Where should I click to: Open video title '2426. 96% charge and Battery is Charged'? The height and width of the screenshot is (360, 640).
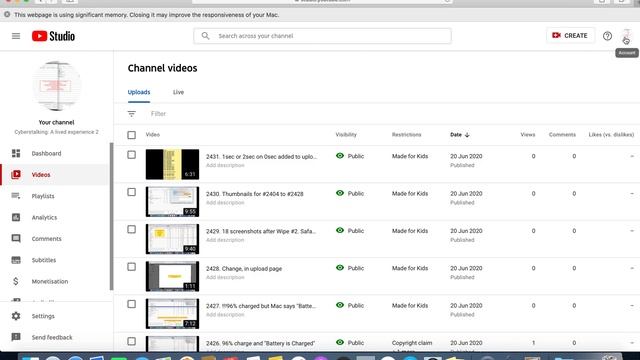(x=260, y=343)
